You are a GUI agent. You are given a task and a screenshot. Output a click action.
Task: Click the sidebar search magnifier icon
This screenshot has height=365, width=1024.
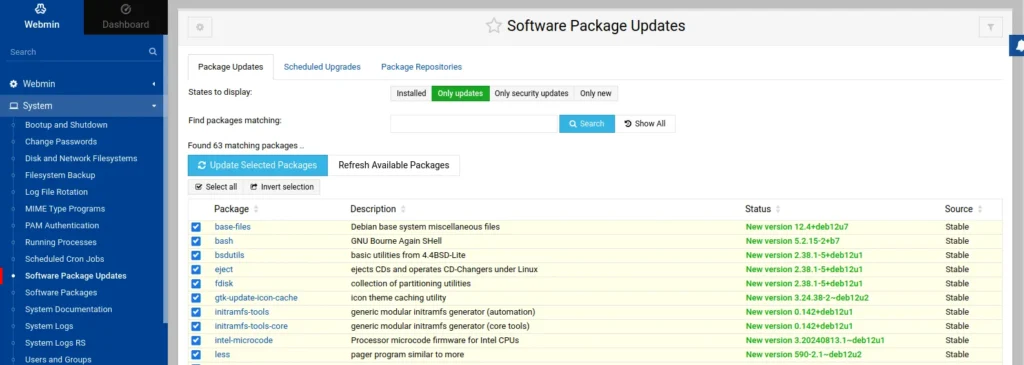pos(153,52)
